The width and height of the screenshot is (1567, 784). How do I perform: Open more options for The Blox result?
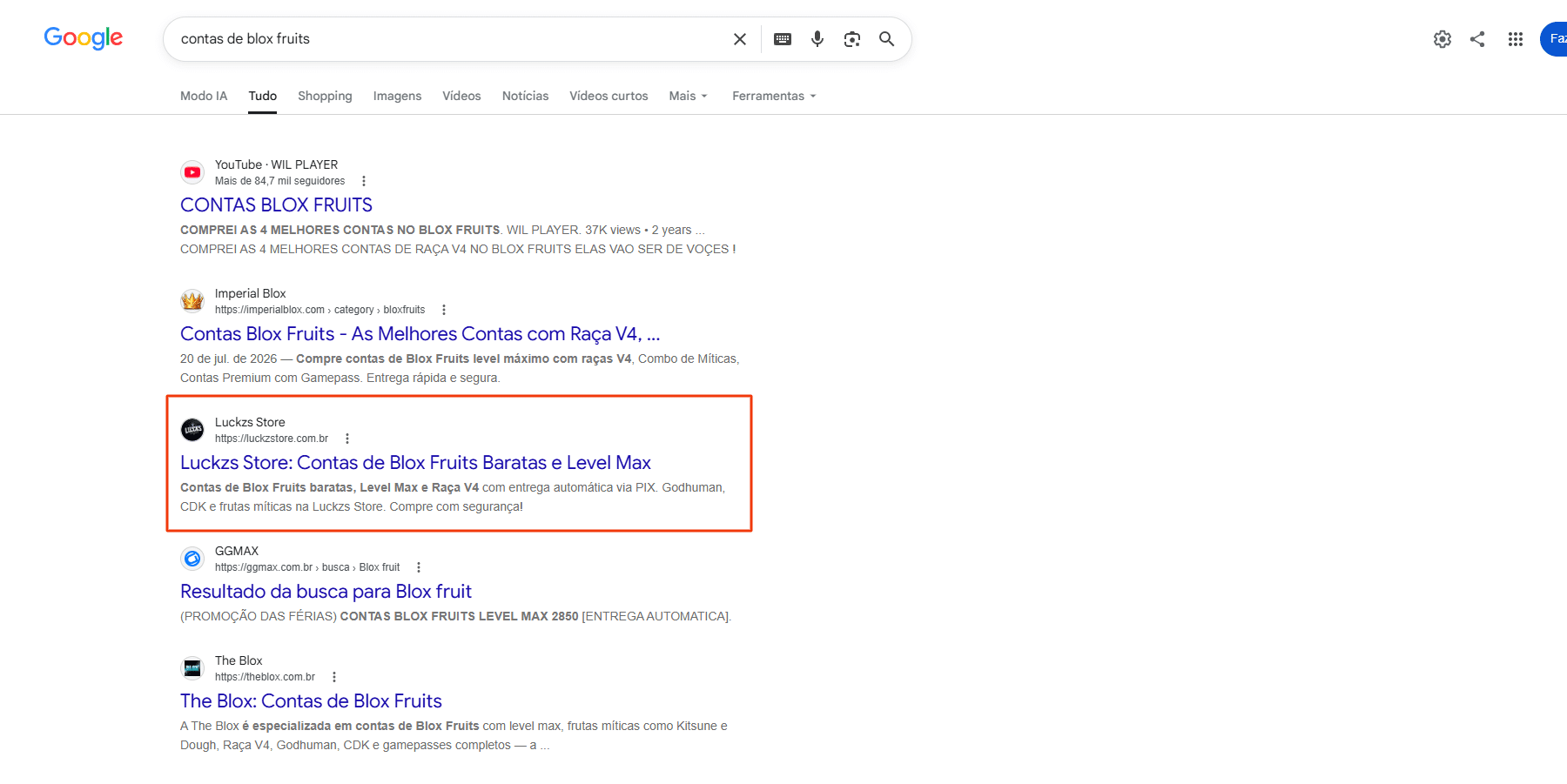tap(334, 677)
